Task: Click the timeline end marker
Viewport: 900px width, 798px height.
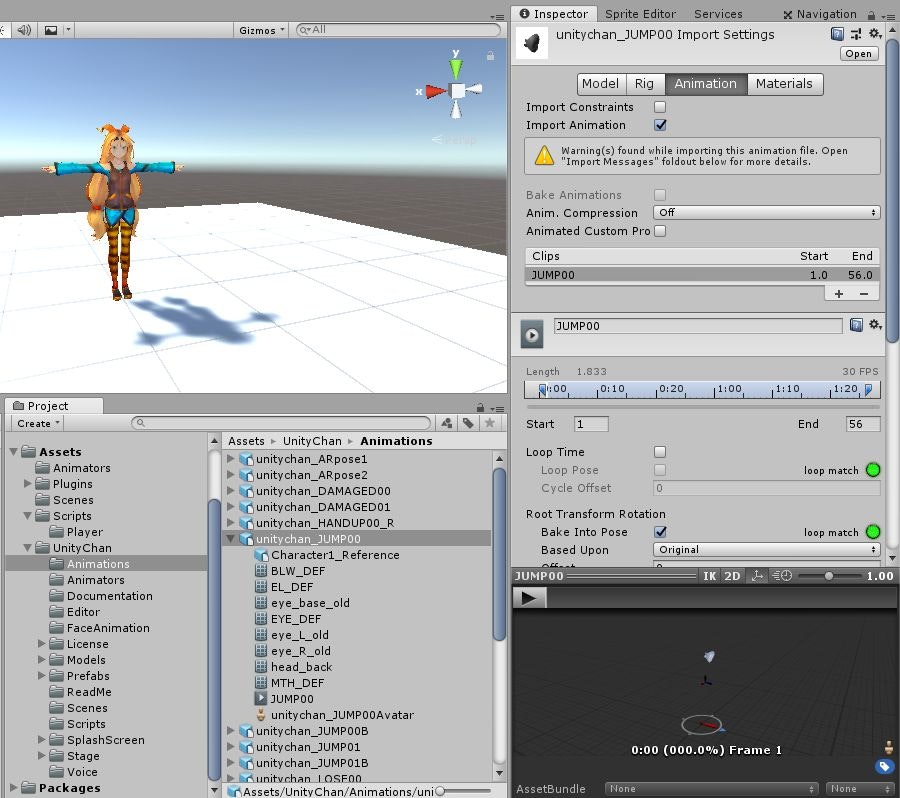Action: coord(868,390)
